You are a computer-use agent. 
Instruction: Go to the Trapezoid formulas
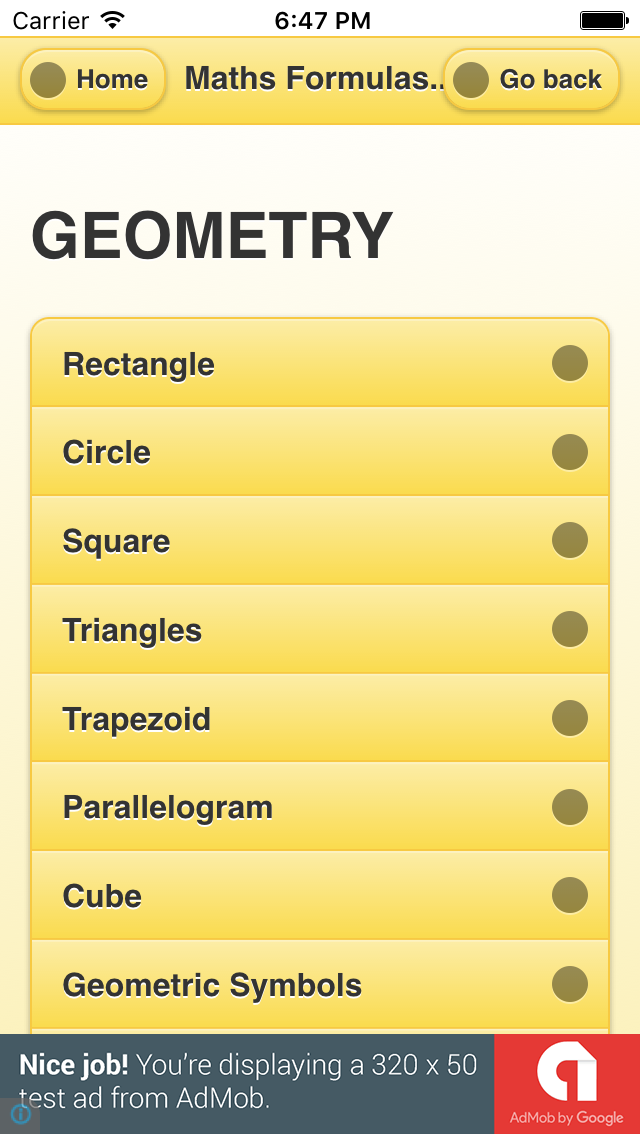(137, 719)
